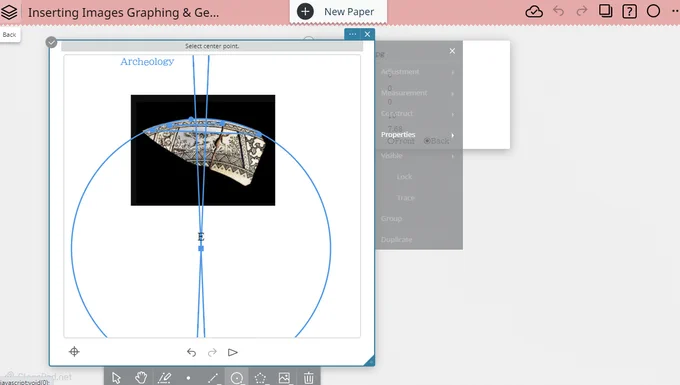
Task: Expand the Adjustment submenu
Action: coord(418,72)
